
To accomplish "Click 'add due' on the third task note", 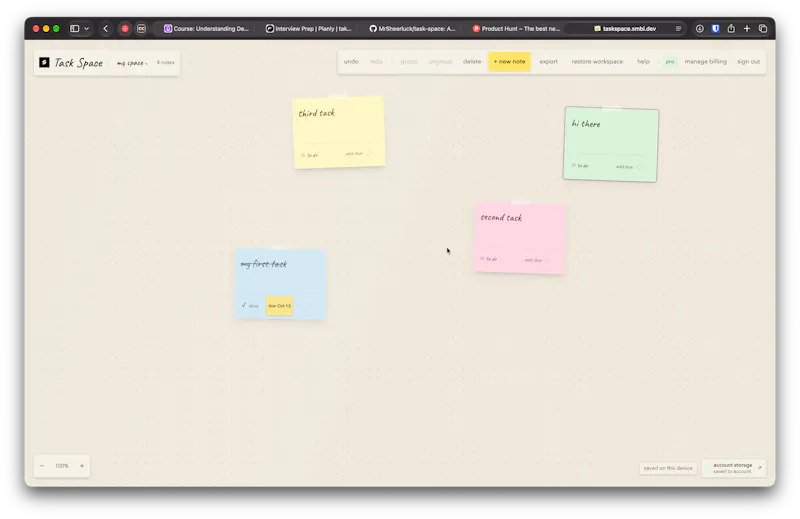I will pyautogui.click(x=354, y=154).
